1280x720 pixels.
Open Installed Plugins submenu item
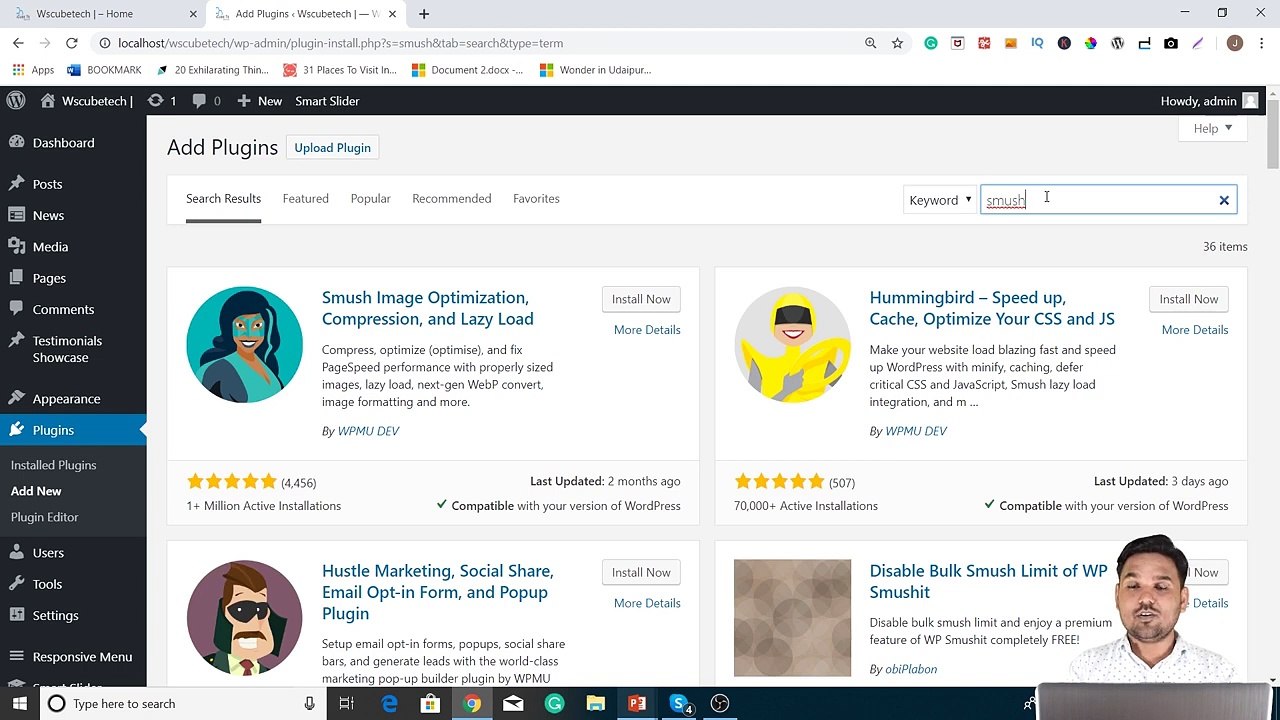tap(54, 465)
